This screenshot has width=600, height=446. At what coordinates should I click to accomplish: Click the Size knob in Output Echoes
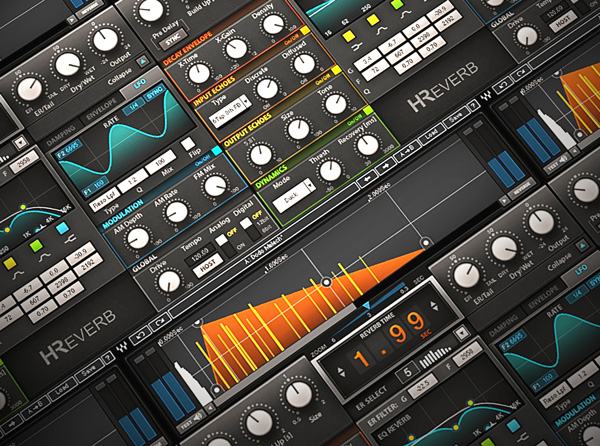tap(298, 129)
